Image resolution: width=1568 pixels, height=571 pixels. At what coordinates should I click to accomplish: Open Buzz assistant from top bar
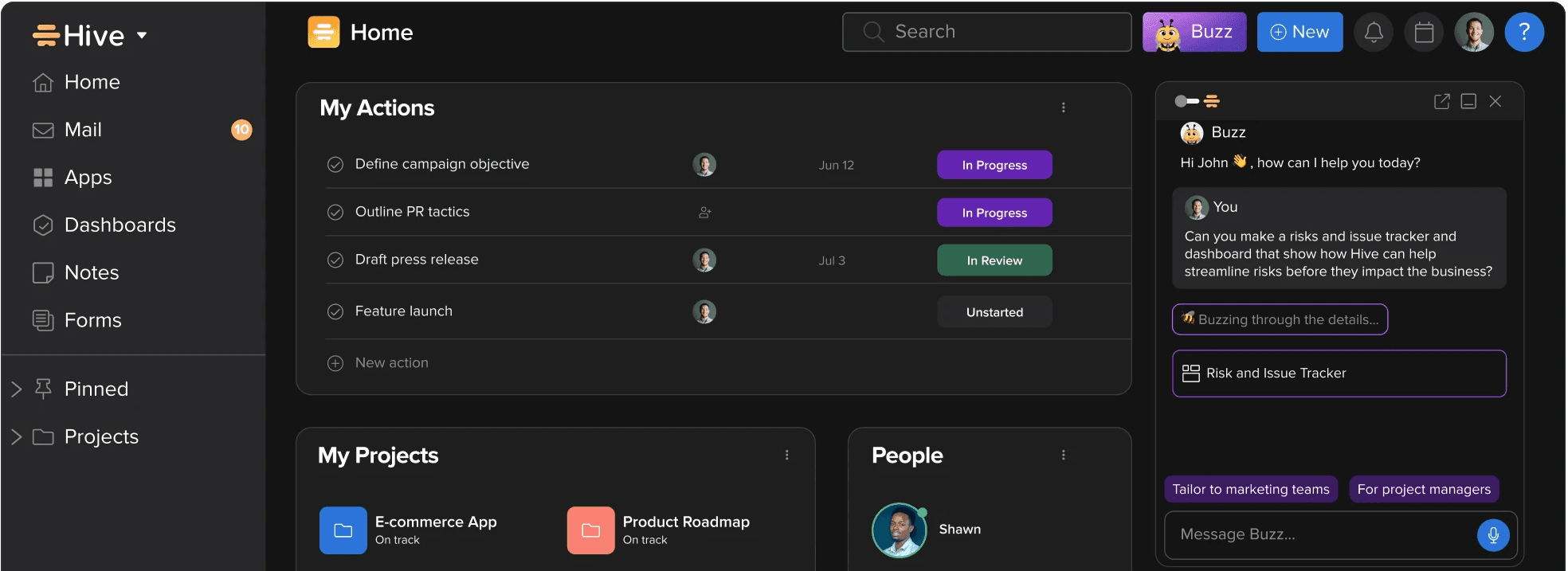point(1194,32)
